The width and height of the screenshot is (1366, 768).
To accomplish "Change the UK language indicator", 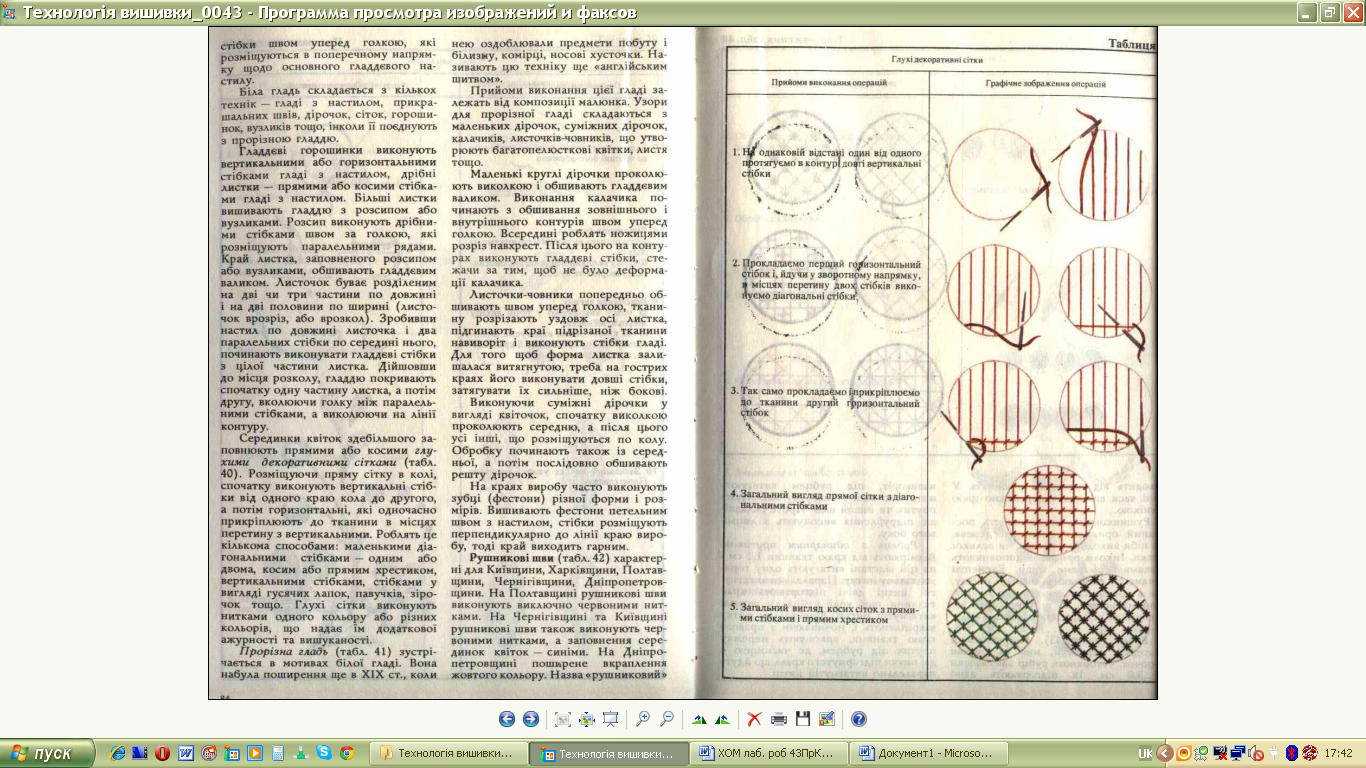I will click(x=1146, y=753).
